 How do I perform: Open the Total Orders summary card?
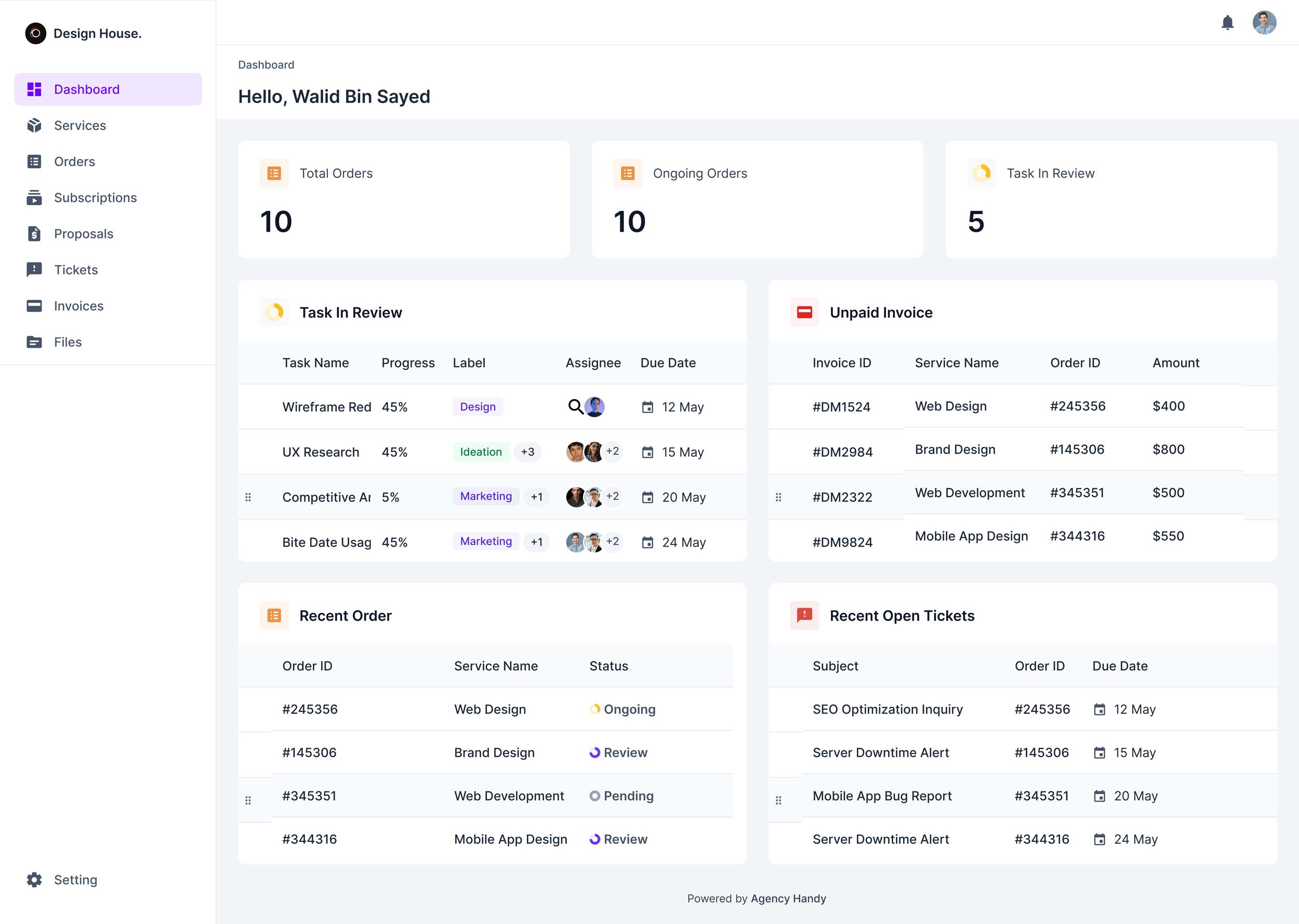[x=404, y=199]
